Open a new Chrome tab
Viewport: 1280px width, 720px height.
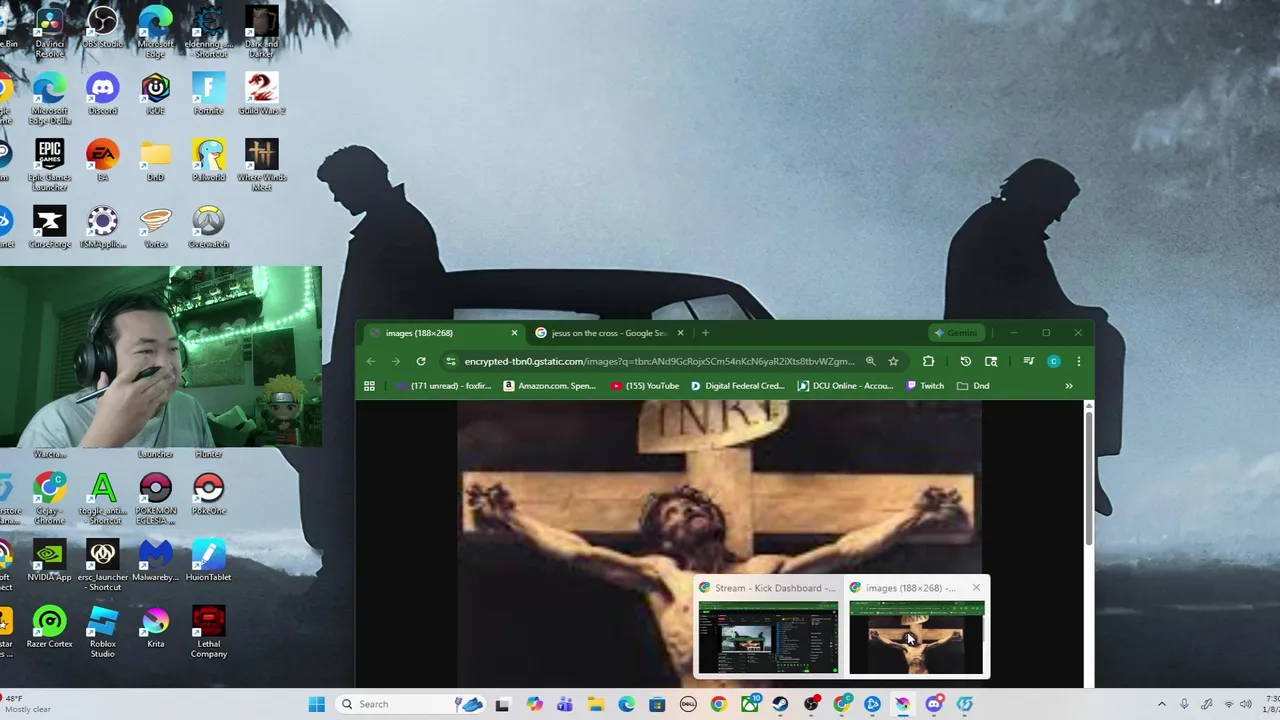coord(705,333)
